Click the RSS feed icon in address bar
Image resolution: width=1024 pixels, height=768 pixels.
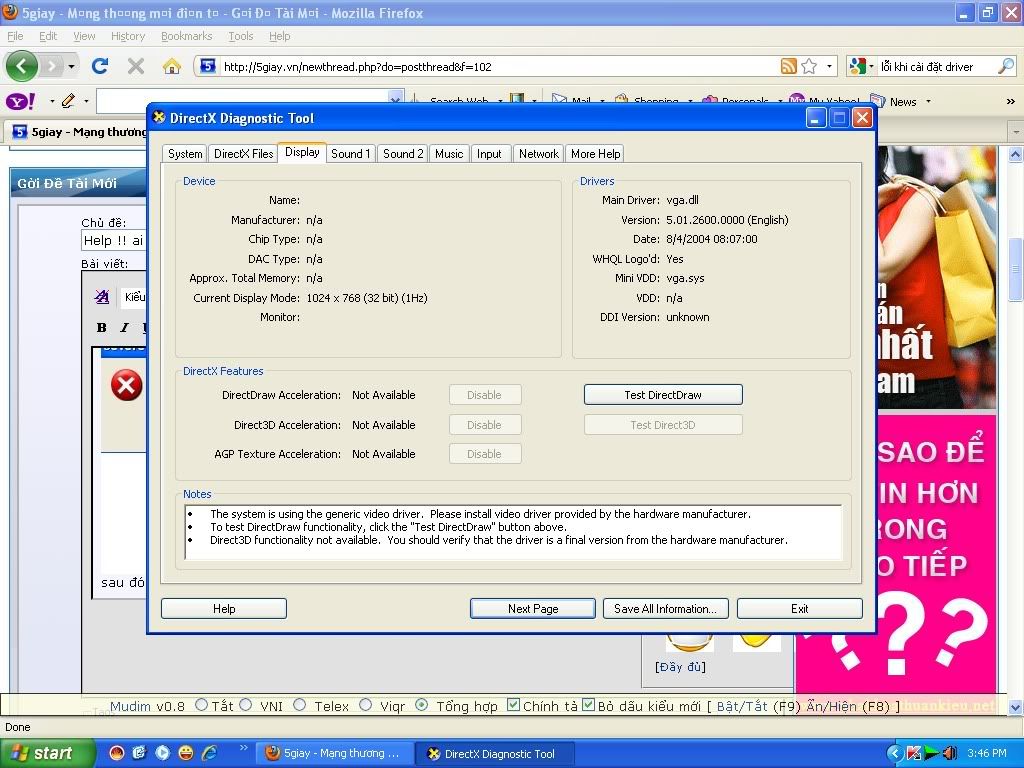coord(789,66)
